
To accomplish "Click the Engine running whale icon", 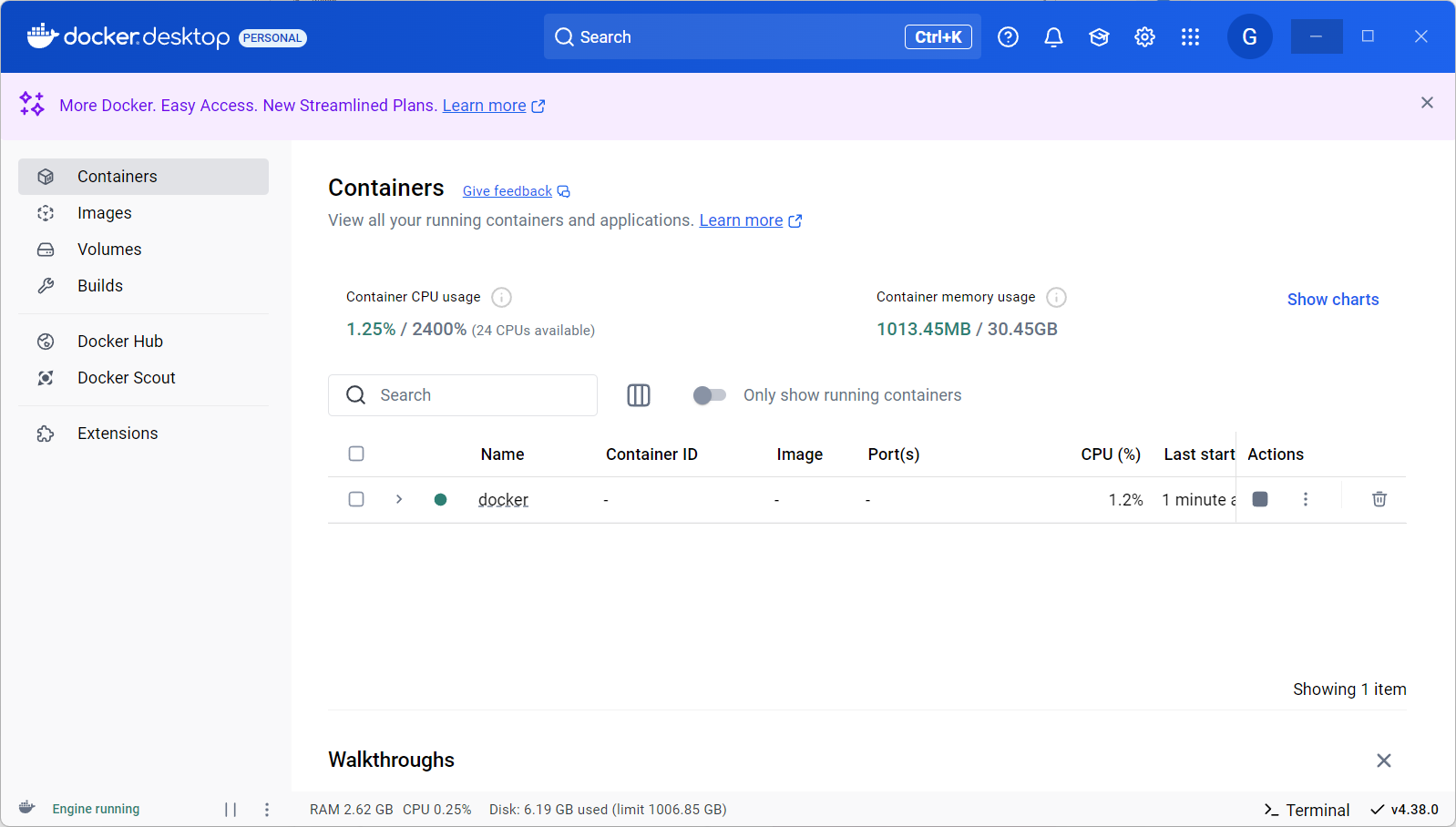I will tap(27, 808).
